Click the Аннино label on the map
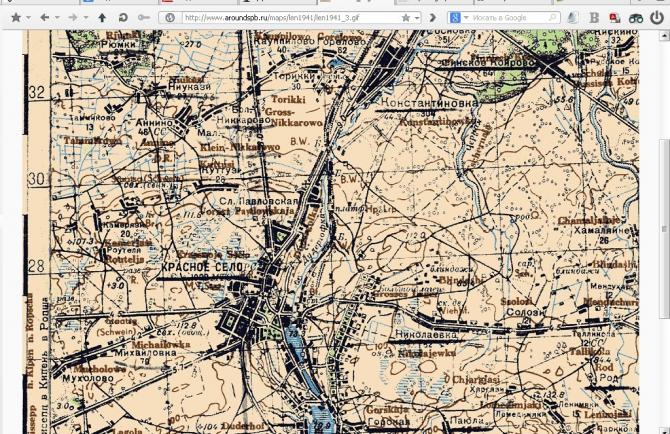Screen dimensions: 670x434 click(x=154, y=123)
